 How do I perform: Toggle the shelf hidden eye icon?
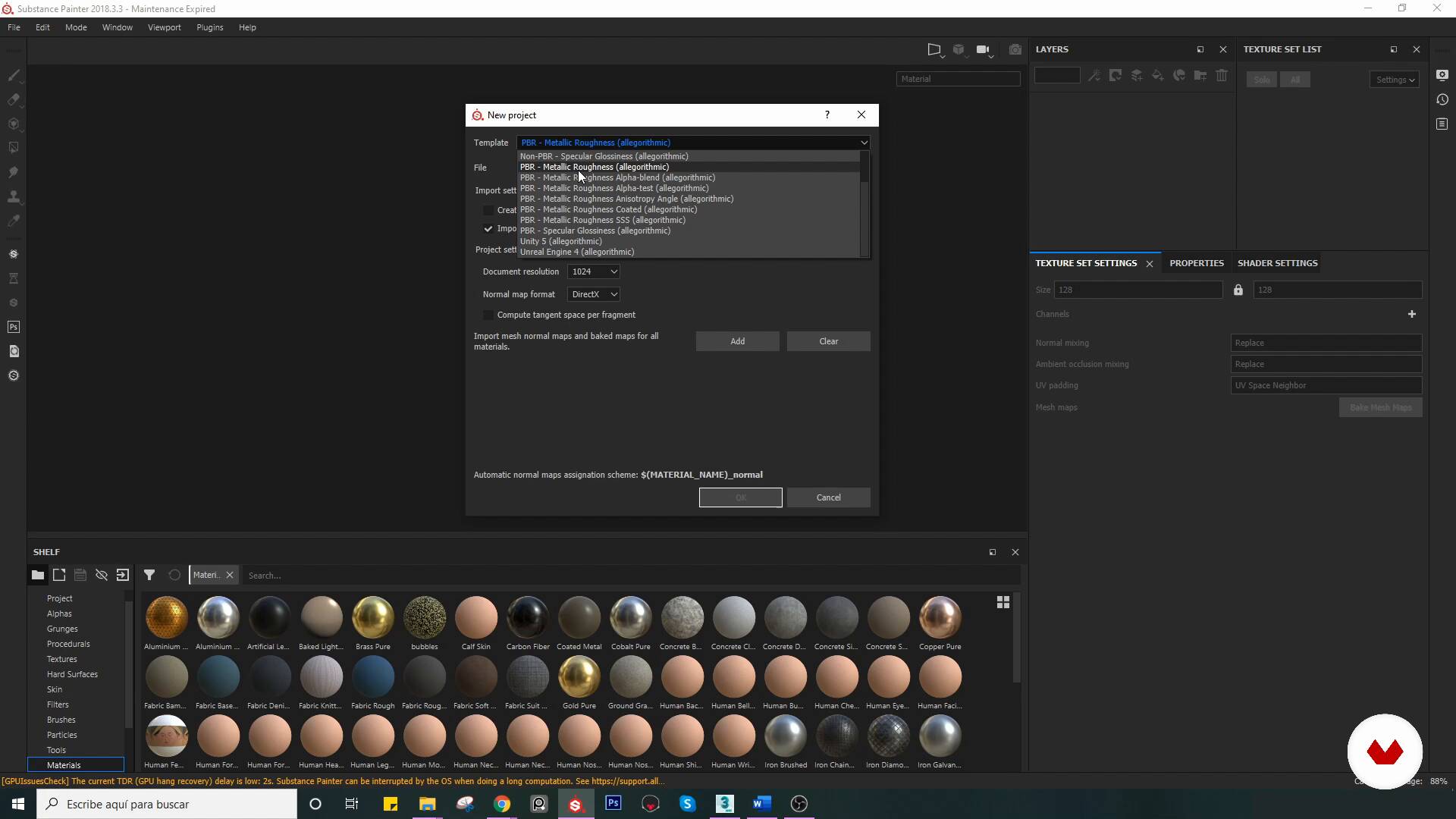click(101, 575)
